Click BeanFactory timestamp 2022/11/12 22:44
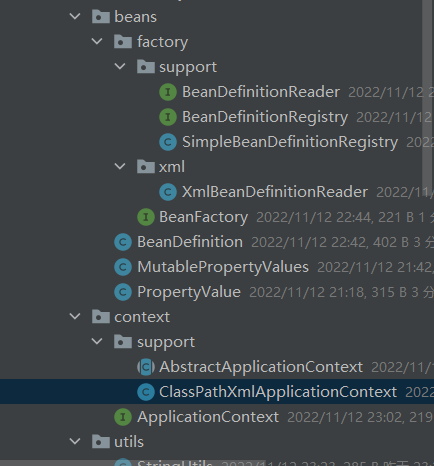 (313, 217)
